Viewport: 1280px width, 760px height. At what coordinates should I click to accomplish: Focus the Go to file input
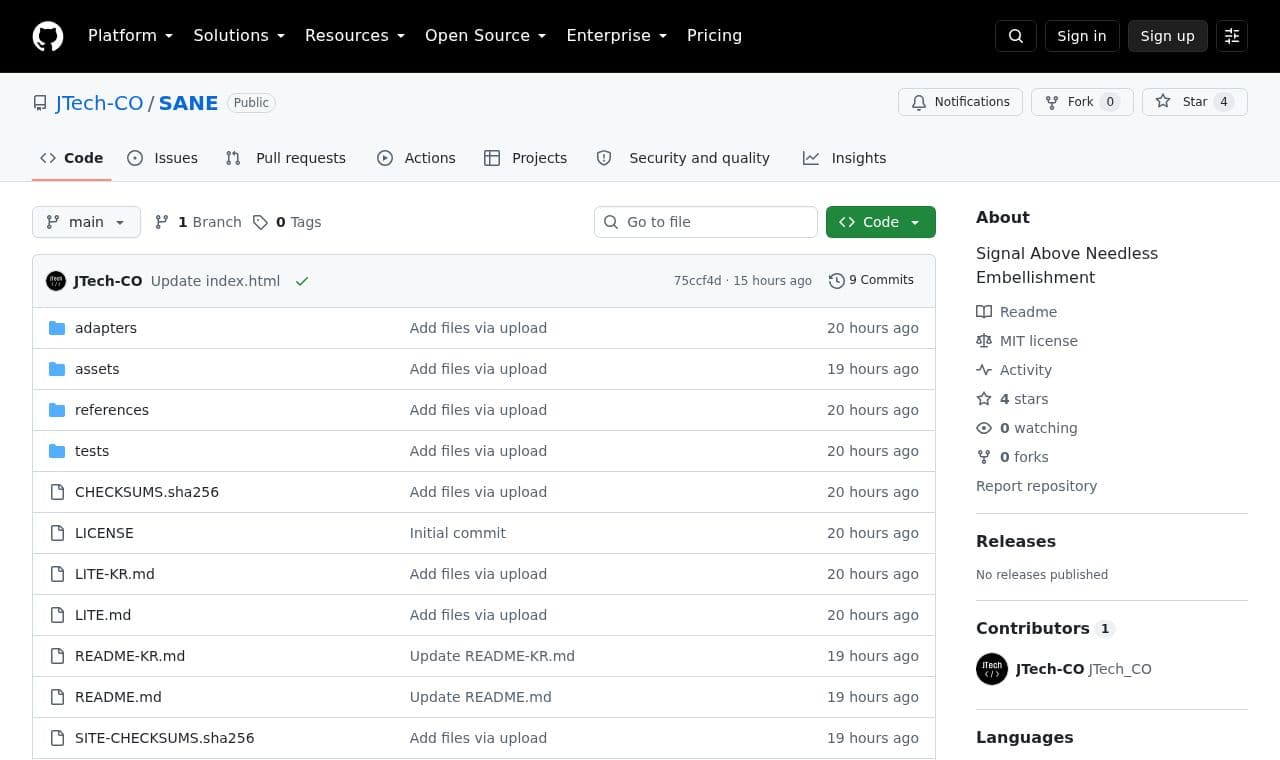click(x=706, y=222)
